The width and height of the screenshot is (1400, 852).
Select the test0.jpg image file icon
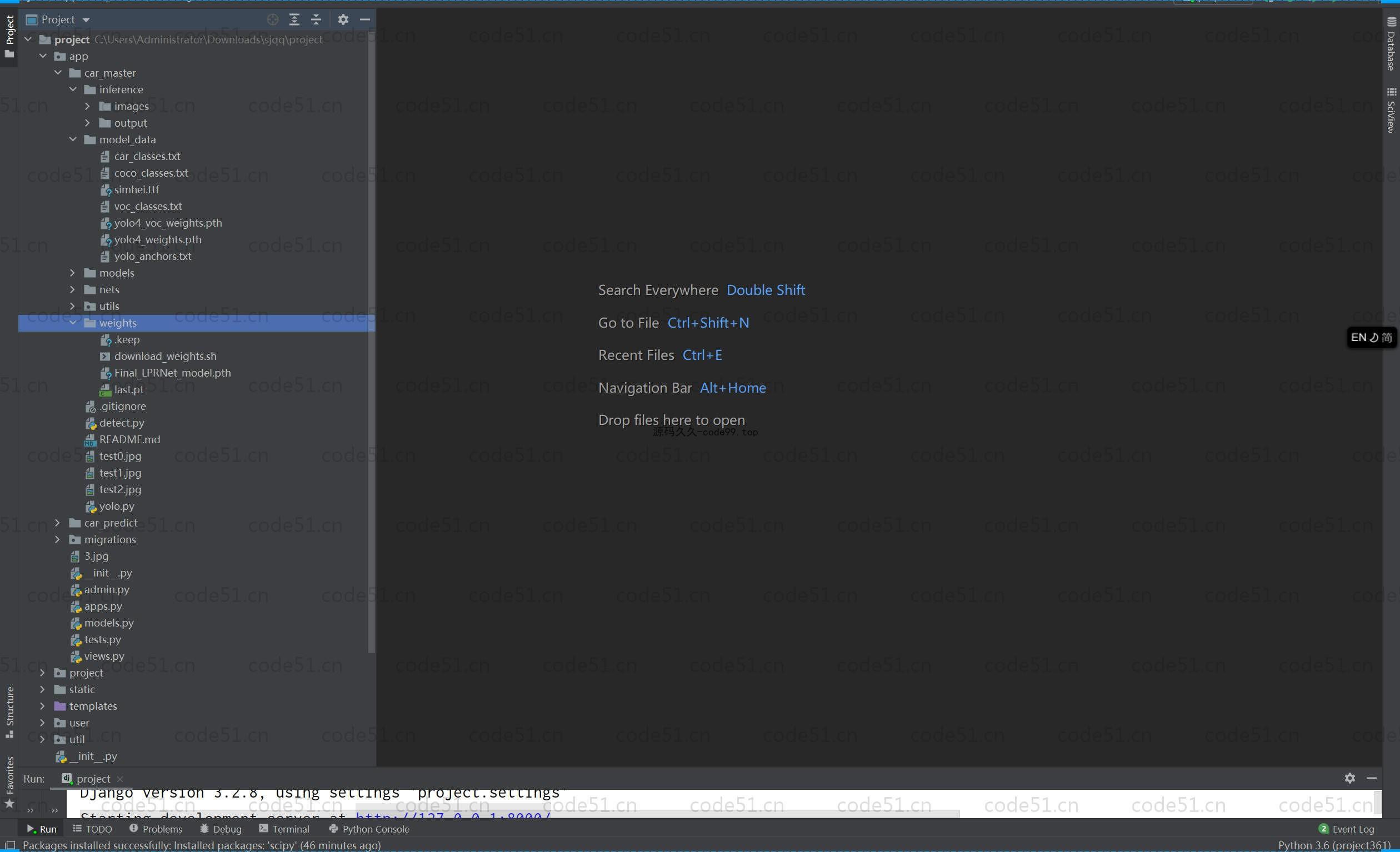click(x=91, y=457)
